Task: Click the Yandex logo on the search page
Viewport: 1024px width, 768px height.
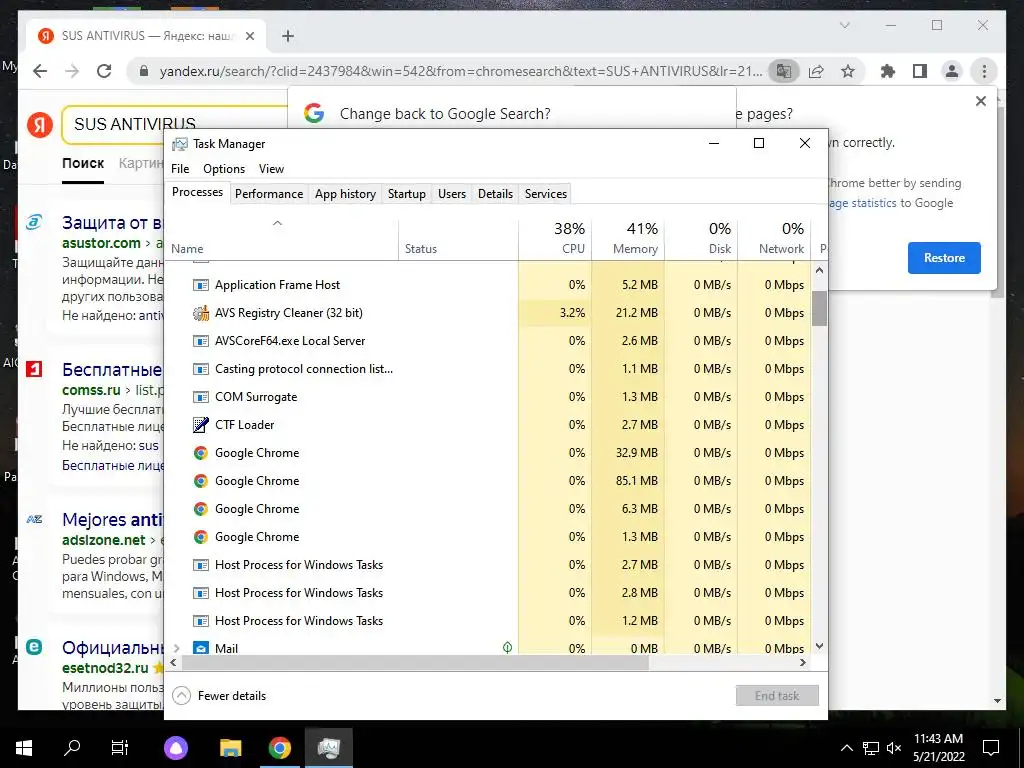Action: point(40,125)
